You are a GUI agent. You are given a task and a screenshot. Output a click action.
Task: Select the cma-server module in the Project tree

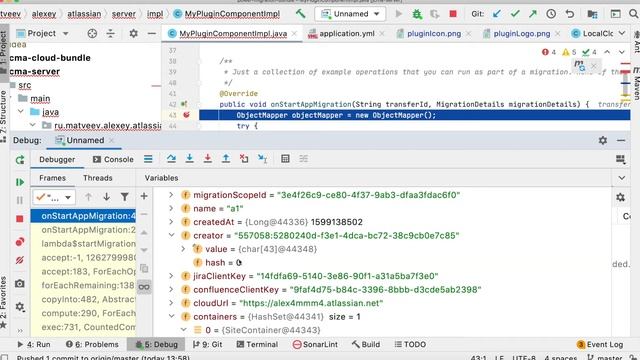[35, 71]
